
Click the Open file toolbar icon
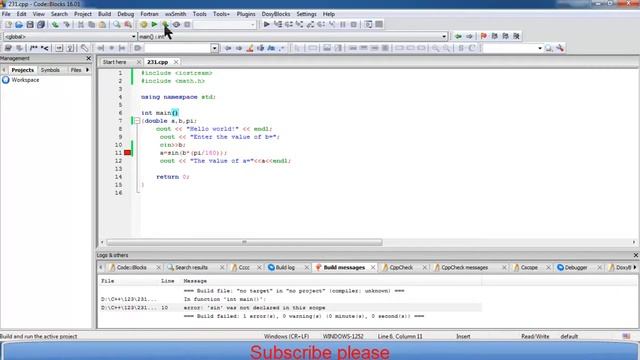pos(19,24)
